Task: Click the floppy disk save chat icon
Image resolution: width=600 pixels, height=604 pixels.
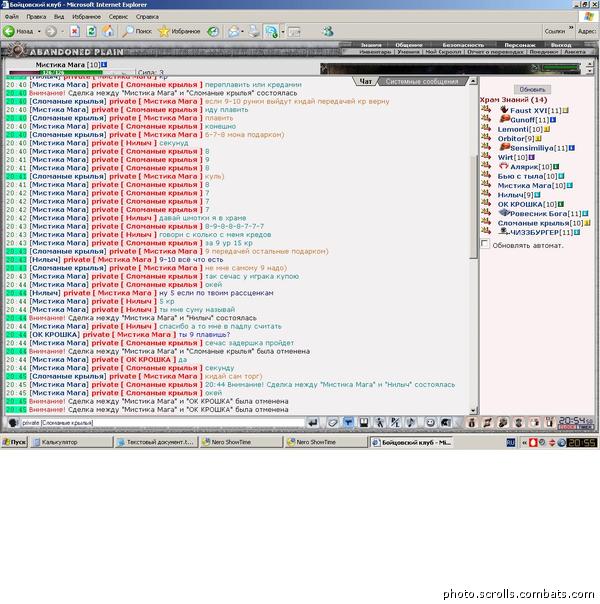Action: click(364, 423)
